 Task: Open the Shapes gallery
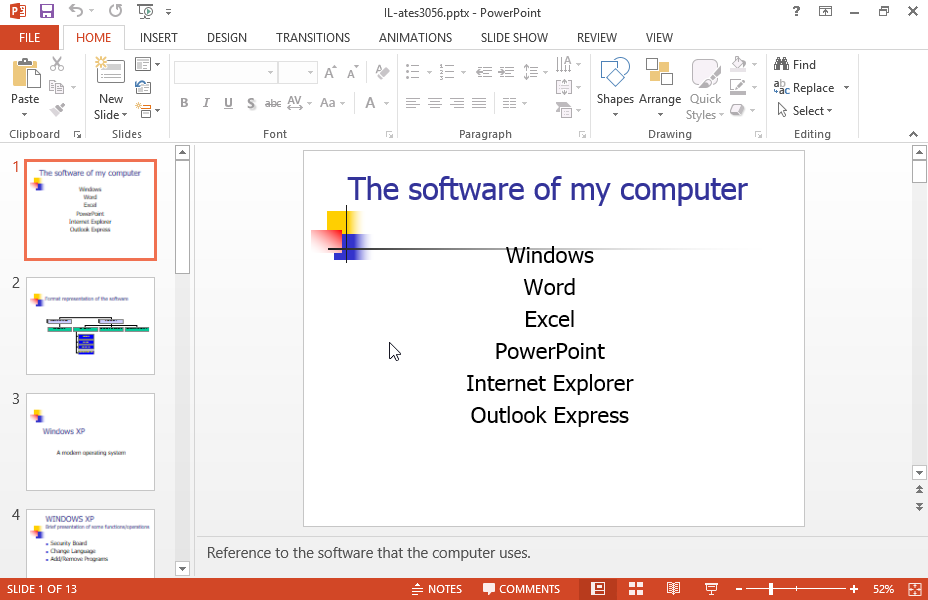click(x=615, y=88)
